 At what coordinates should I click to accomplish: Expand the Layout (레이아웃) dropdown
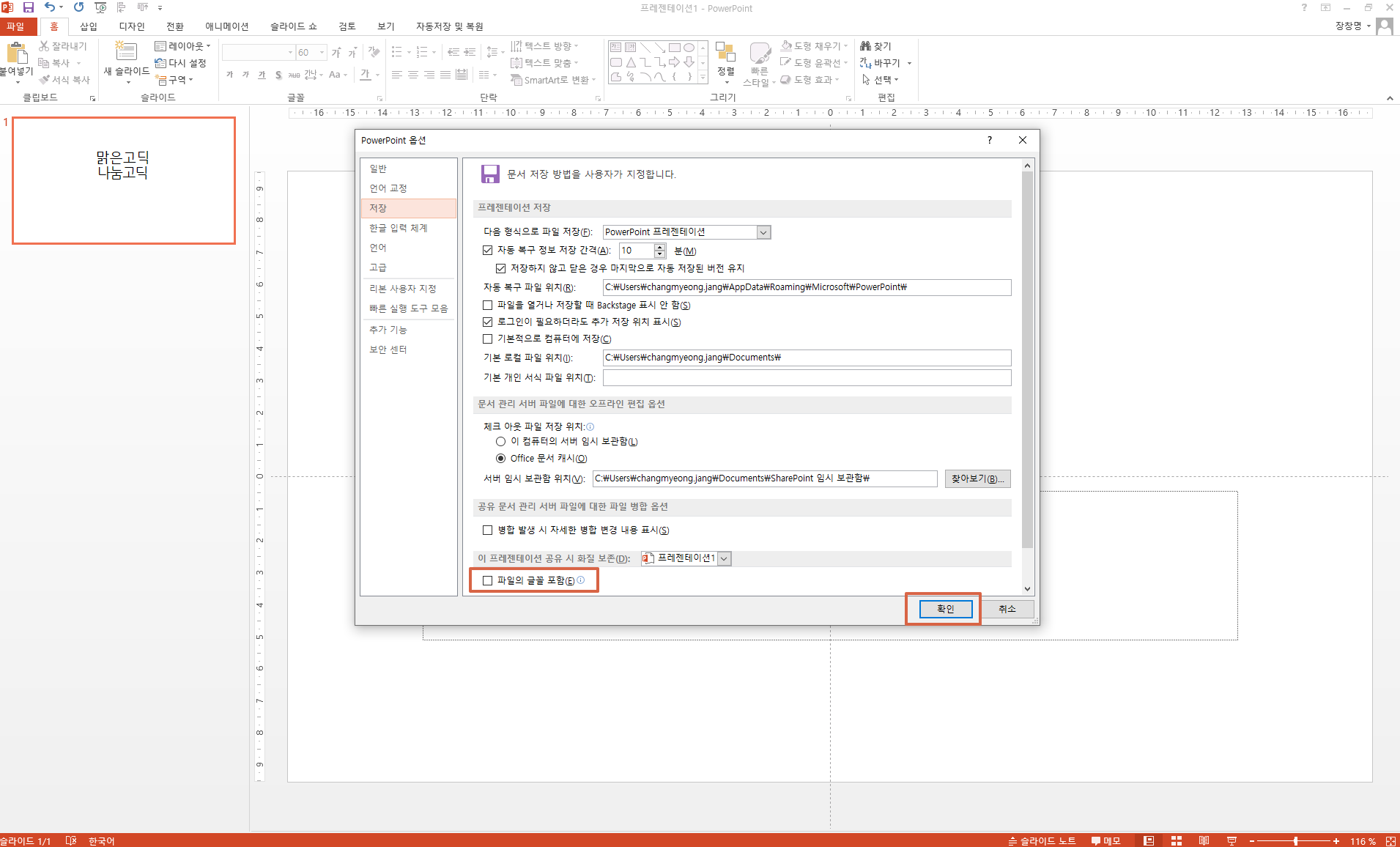pyautogui.click(x=208, y=46)
